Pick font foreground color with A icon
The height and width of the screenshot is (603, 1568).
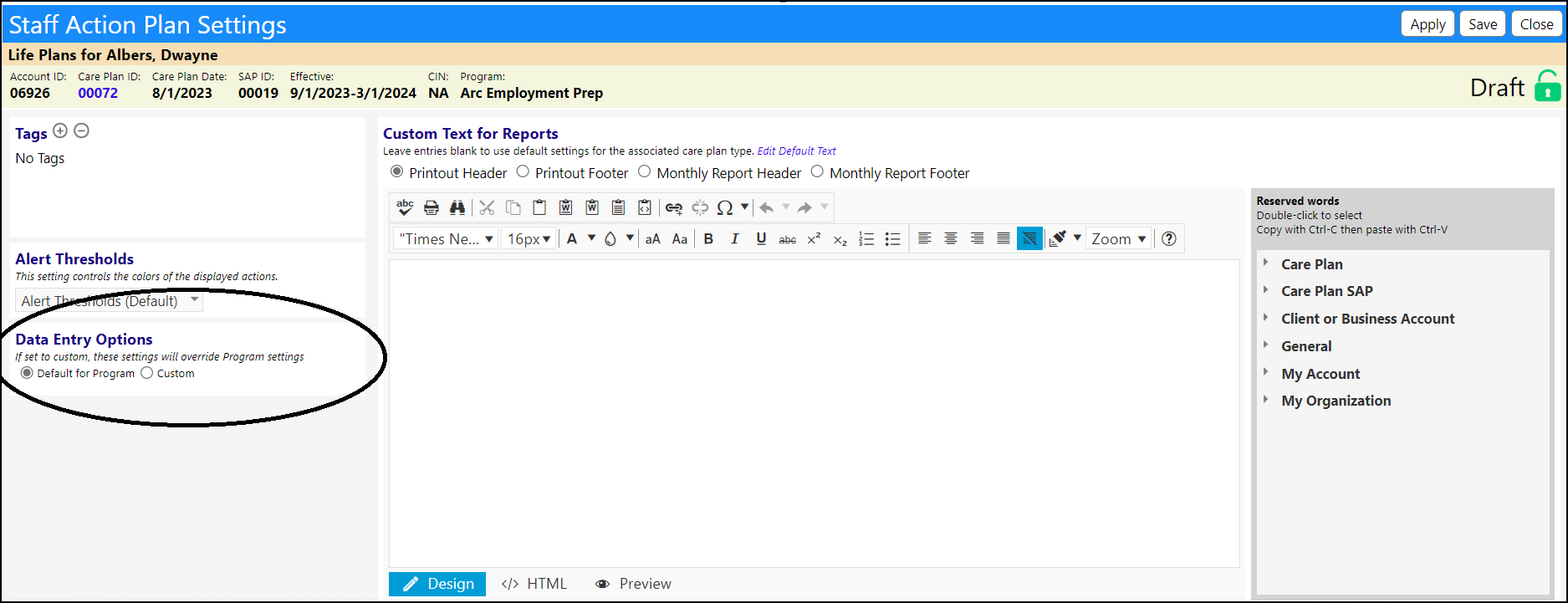572,239
